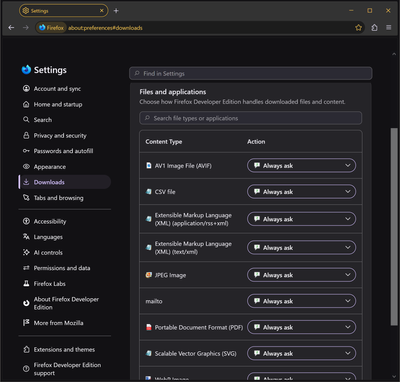
Task: Click the Languages translate icon
Action: (26, 237)
